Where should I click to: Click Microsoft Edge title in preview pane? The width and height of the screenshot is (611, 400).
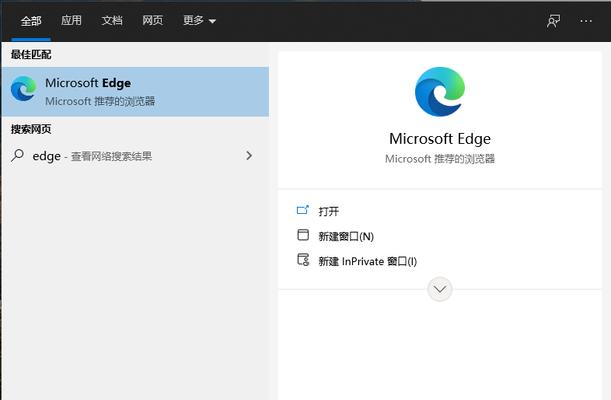(440, 139)
